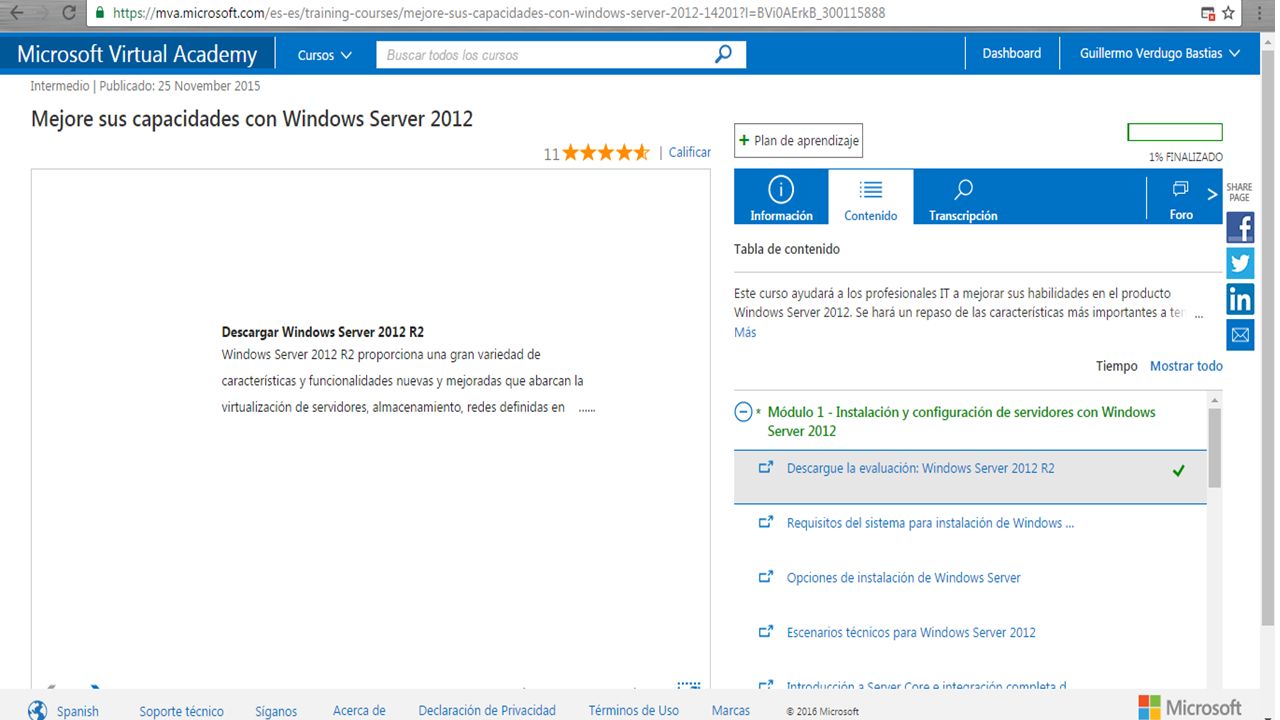Expand the tab strip with right chevron

tap(1214, 194)
